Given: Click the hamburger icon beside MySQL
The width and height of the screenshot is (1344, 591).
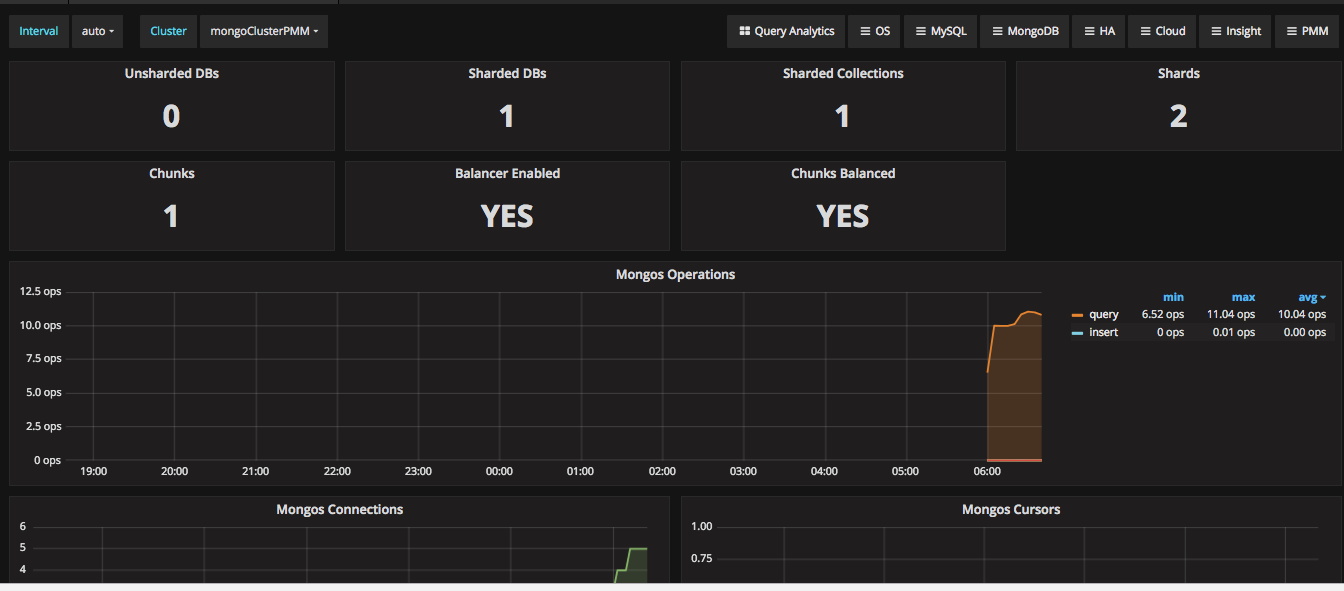Looking at the screenshot, I should pos(921,31).
